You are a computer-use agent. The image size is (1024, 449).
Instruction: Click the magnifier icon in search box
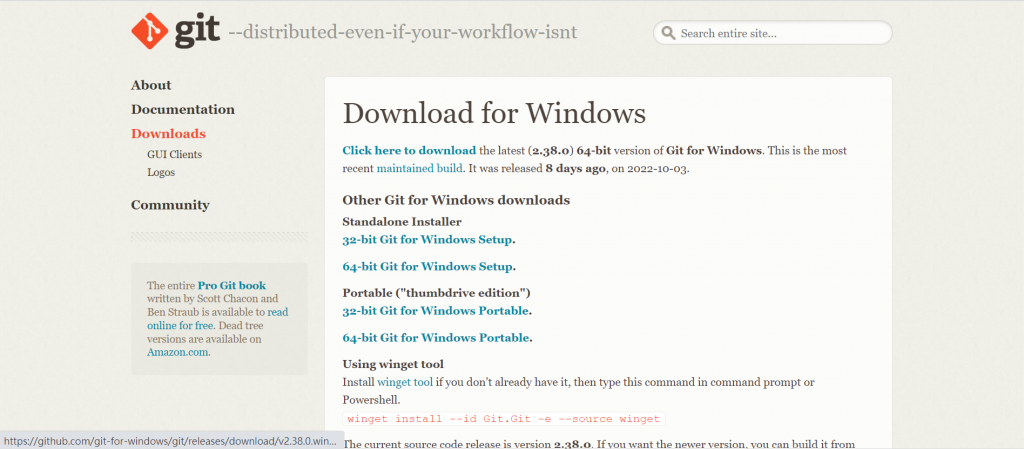click(x=668, y=33)
